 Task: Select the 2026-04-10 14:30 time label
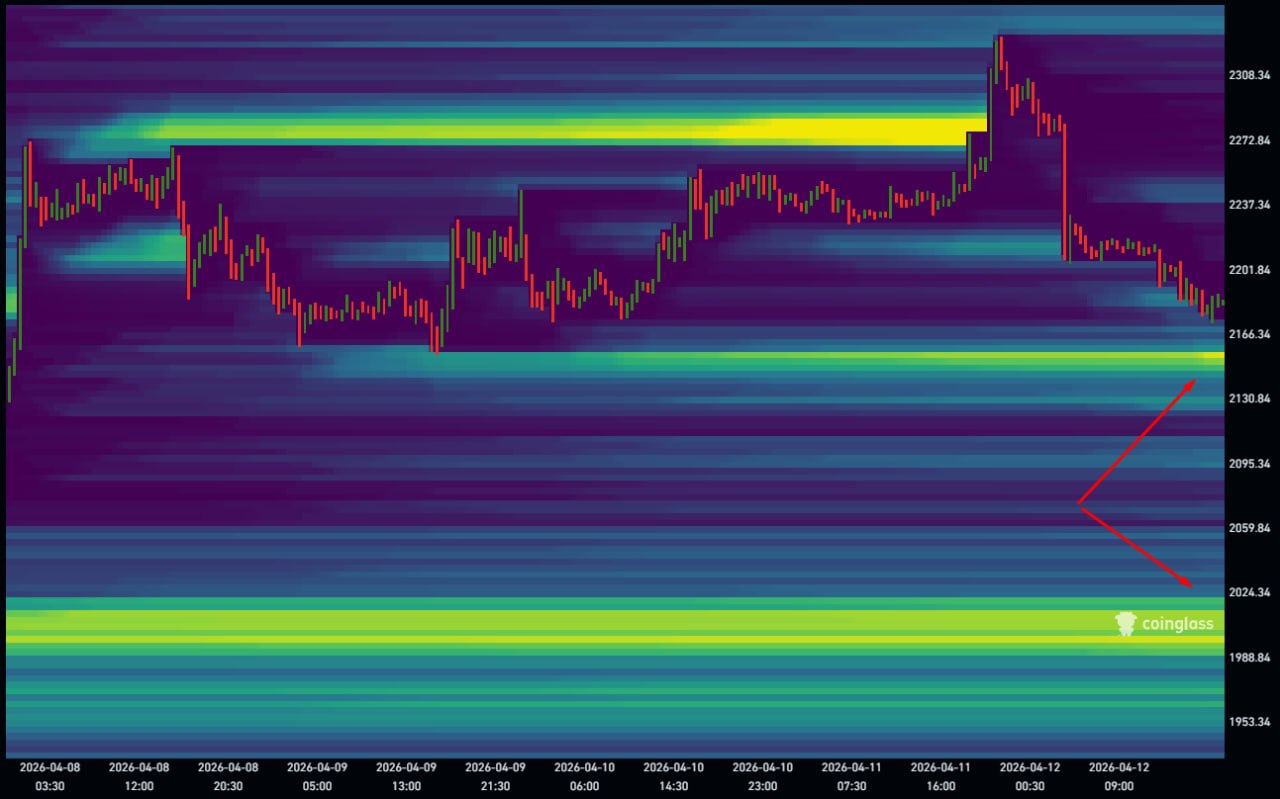coord(673,776)
